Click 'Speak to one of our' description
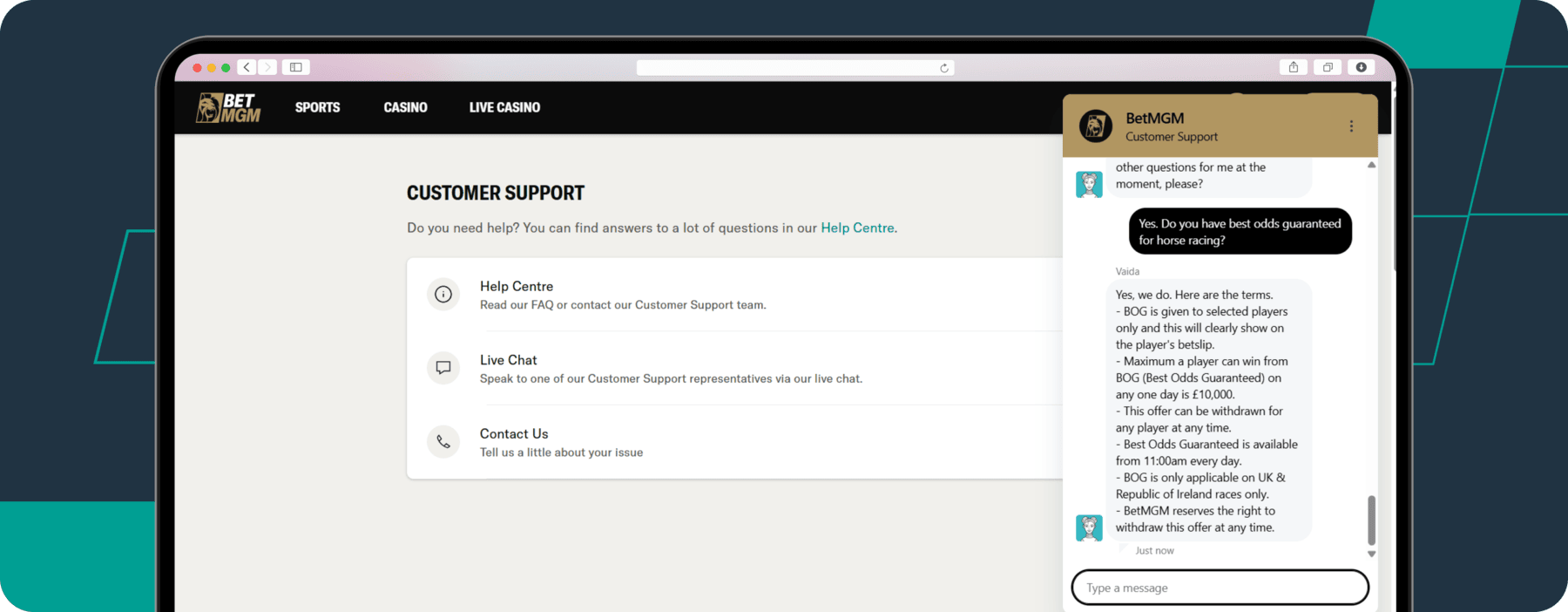 [671, 378]
